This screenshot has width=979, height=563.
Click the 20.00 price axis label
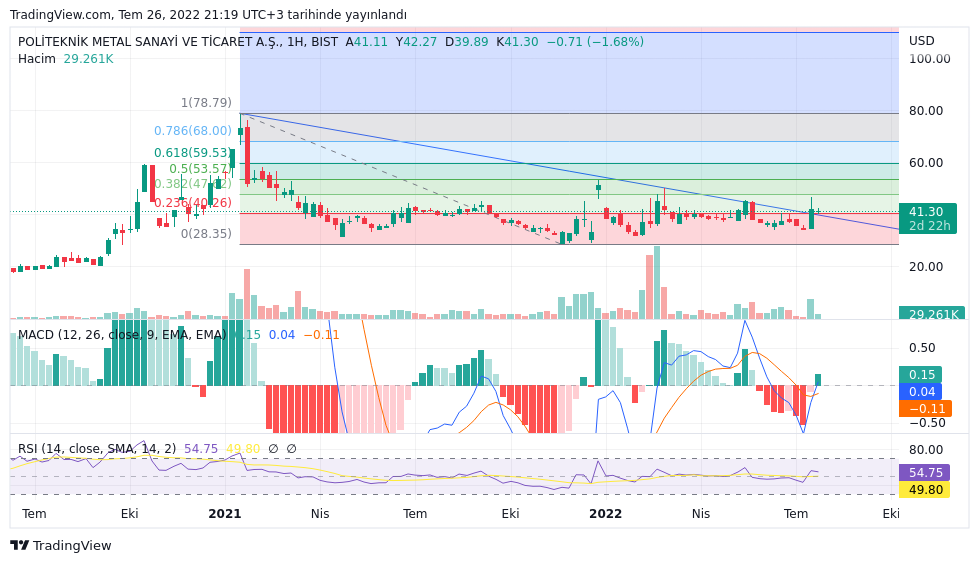[926, 267]
